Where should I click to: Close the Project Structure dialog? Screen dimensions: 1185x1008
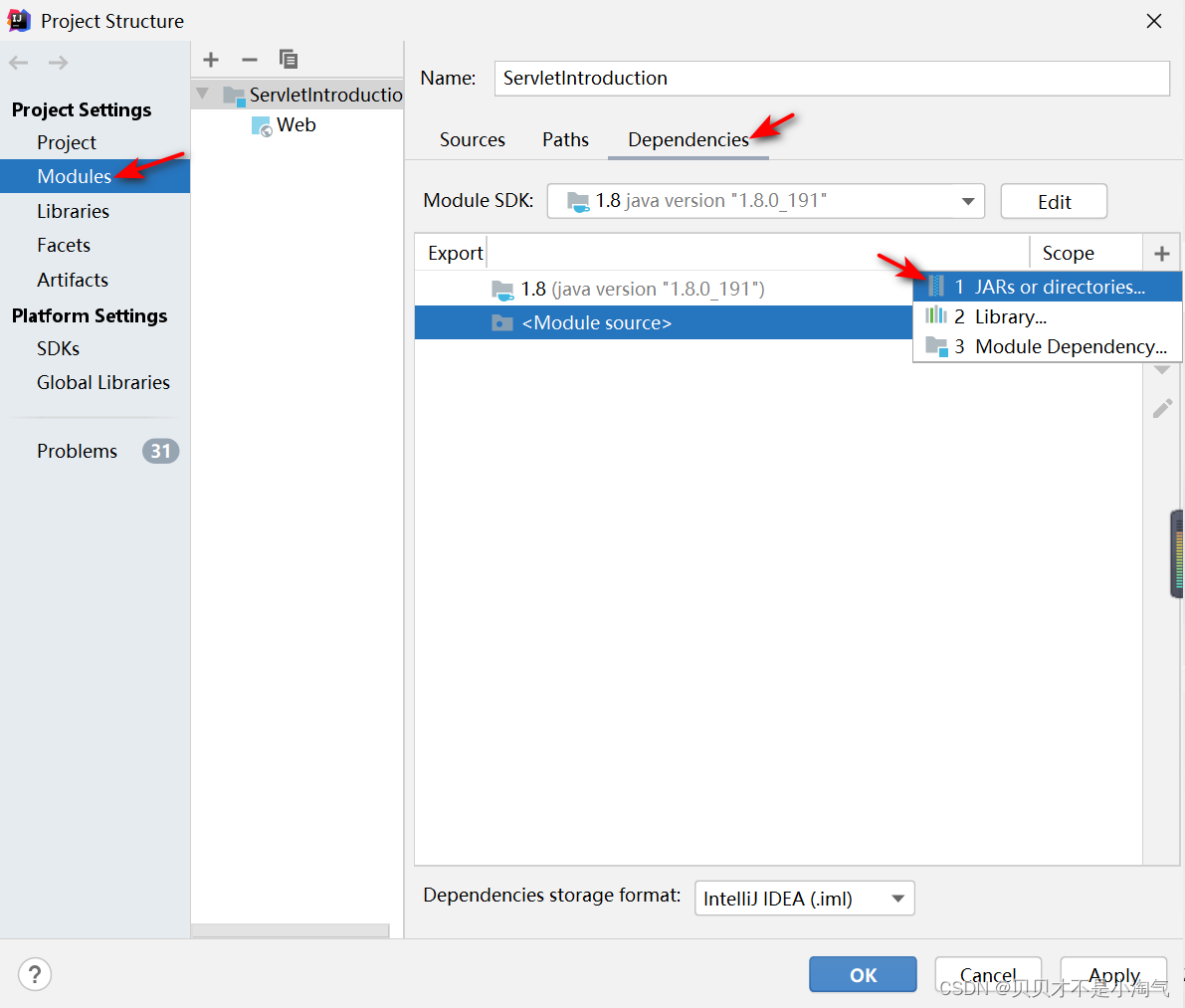click(1154, 21)
